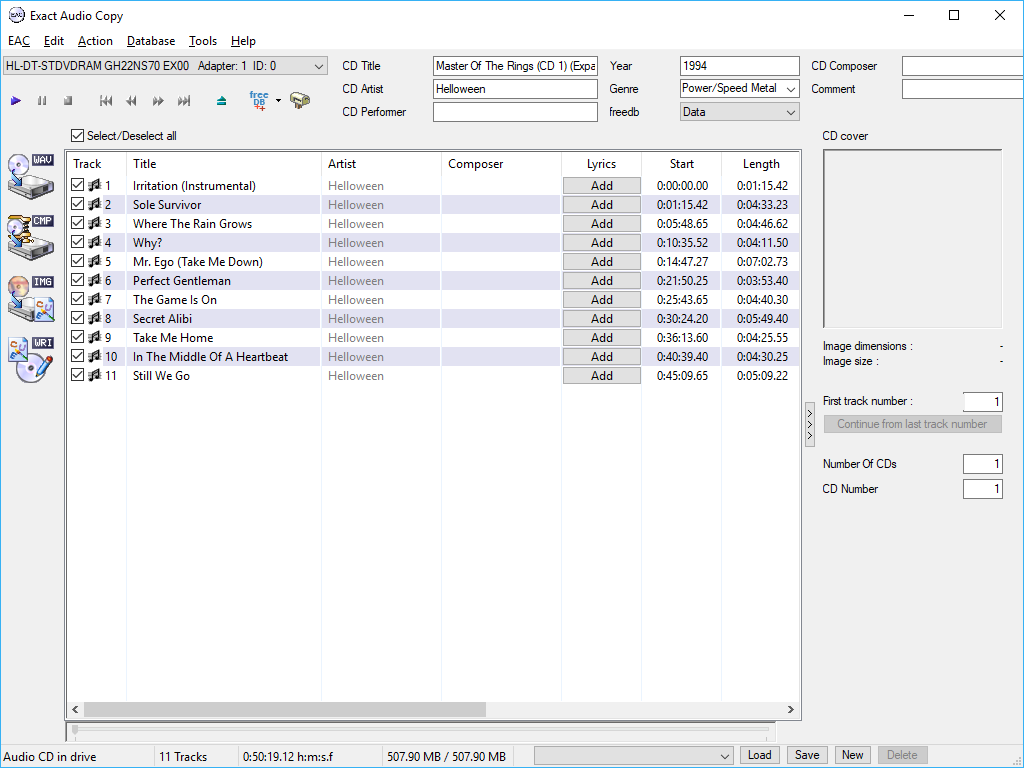Open freedb icon dropdown arrow

click(278, 101)
